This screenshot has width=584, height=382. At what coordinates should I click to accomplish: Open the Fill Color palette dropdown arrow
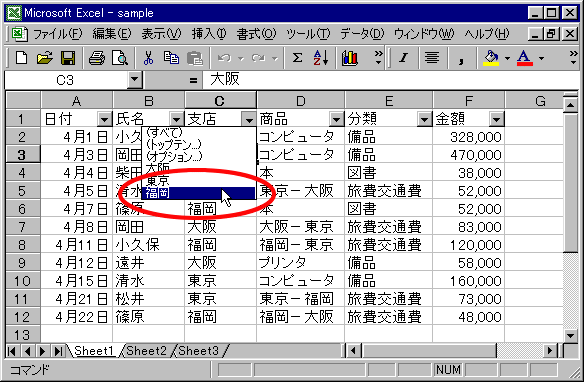coord(507,58)
